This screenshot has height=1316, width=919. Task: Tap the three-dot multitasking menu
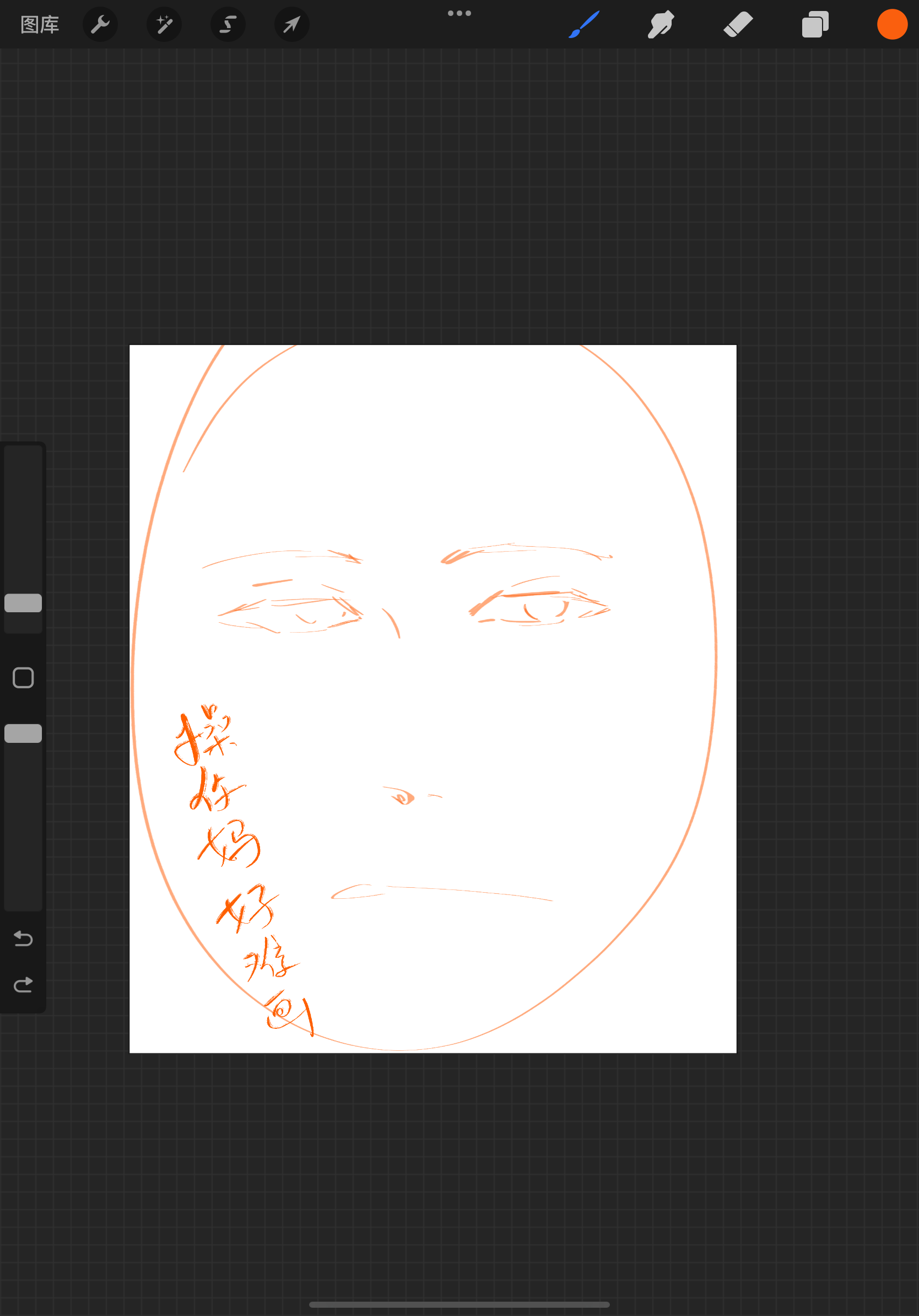pyautogui.click(x=459, y=13)
